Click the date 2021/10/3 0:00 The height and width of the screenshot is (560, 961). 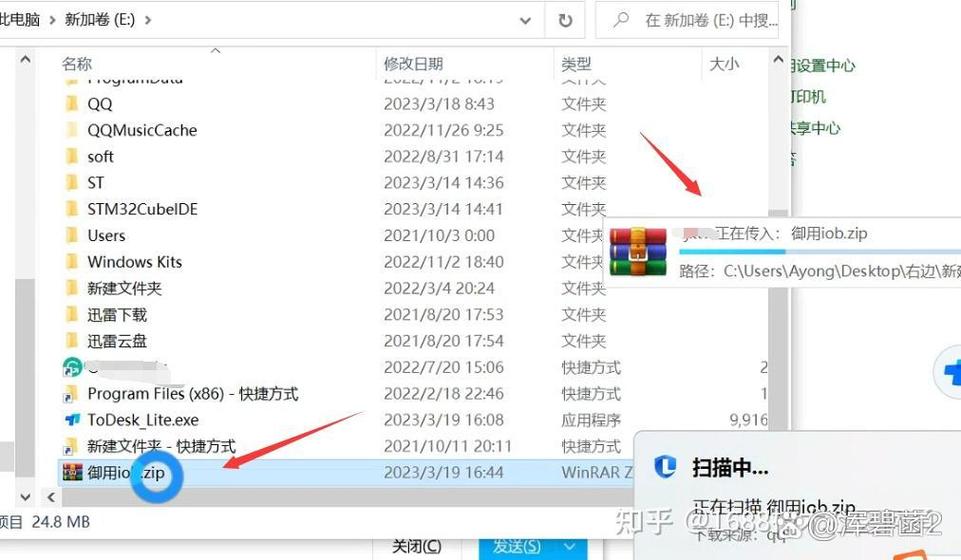coord(439,235)
